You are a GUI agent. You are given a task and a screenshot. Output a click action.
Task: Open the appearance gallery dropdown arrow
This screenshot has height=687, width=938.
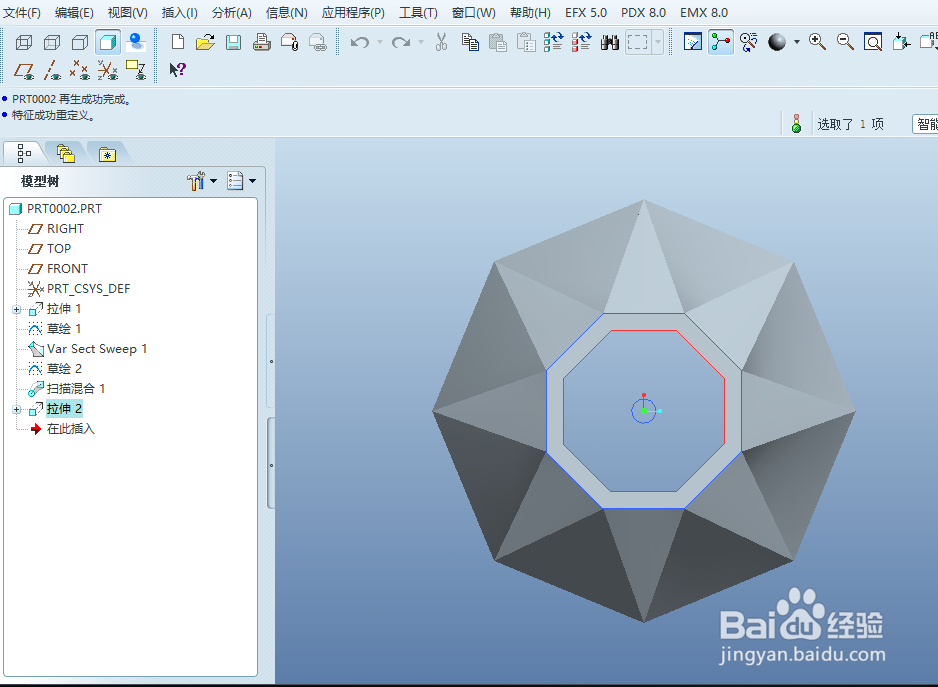pyautogui.click(x=797, y=42)
